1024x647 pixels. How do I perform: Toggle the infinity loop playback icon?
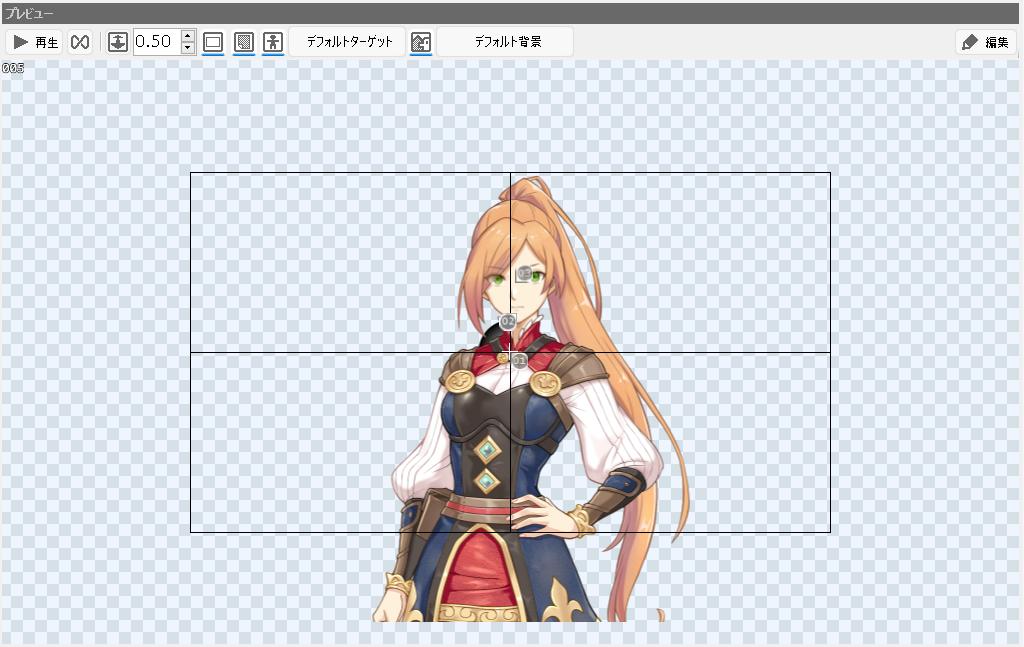[x=80, y=42]
